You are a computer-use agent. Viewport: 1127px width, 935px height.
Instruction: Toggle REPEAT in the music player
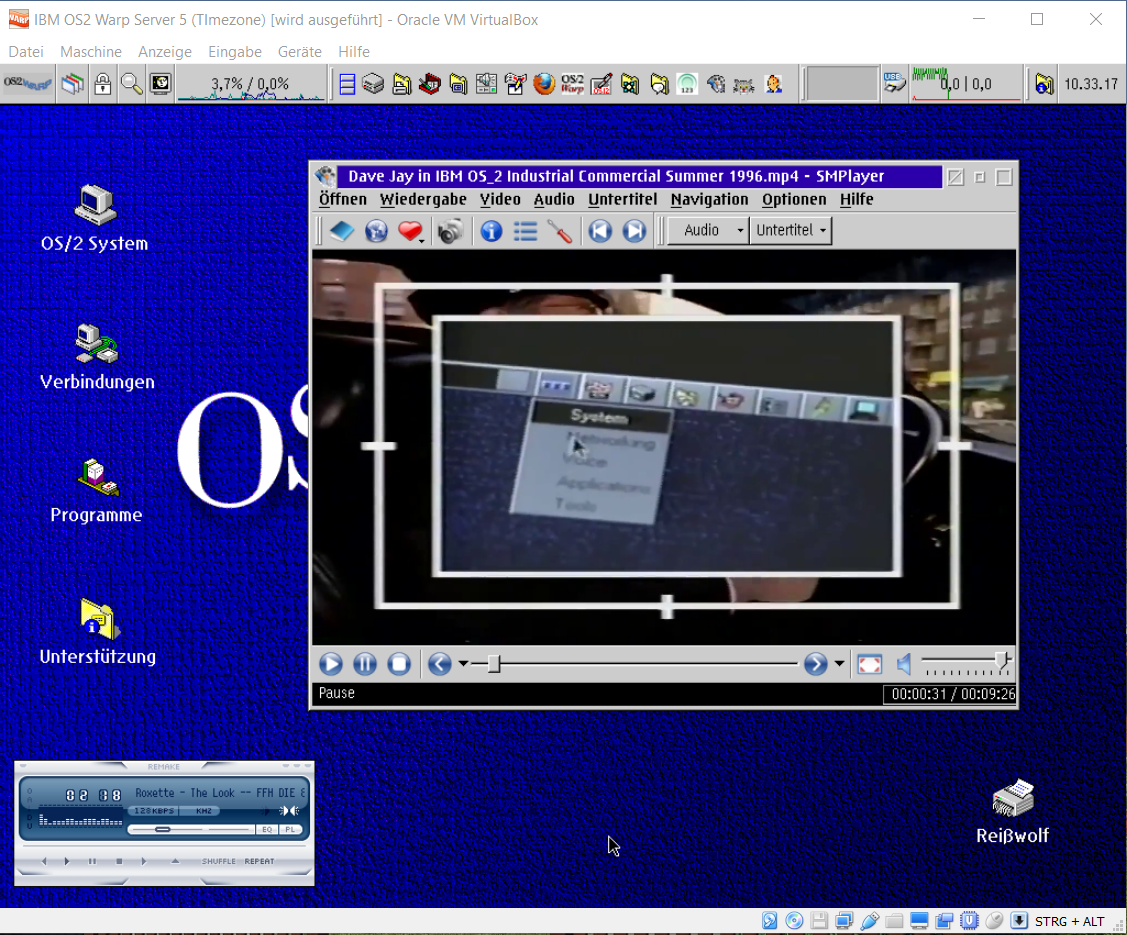click(259, 861)
